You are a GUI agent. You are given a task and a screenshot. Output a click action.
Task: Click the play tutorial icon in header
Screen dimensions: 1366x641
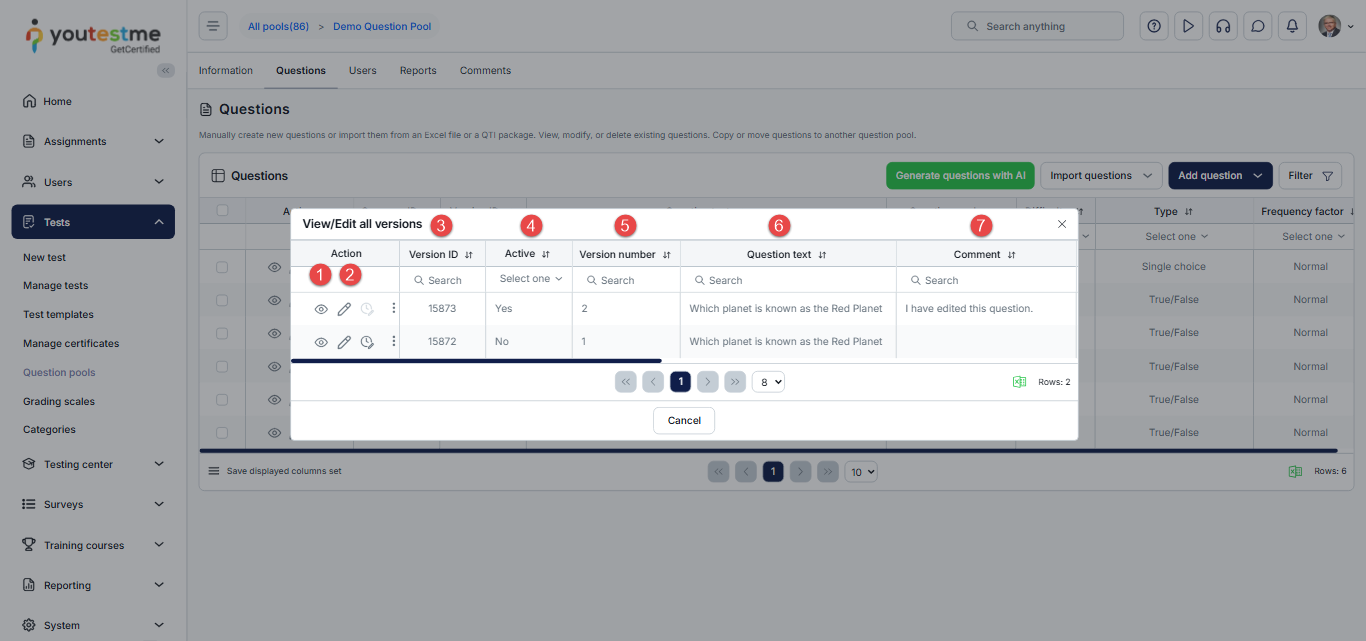tap(1188, 26)
